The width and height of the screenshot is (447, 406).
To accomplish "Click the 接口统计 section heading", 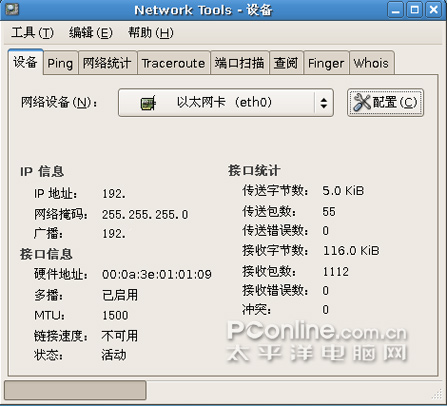I will [x=254, y=171].
